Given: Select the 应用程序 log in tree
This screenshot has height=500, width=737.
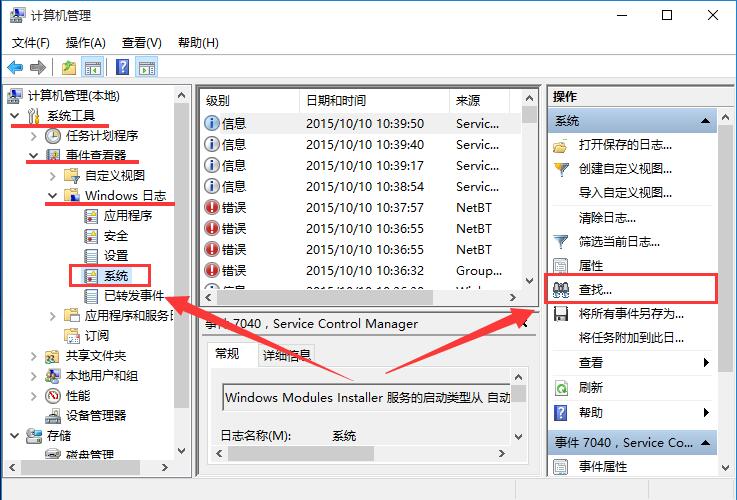Looking at the screenshot, I should point(127,215).
